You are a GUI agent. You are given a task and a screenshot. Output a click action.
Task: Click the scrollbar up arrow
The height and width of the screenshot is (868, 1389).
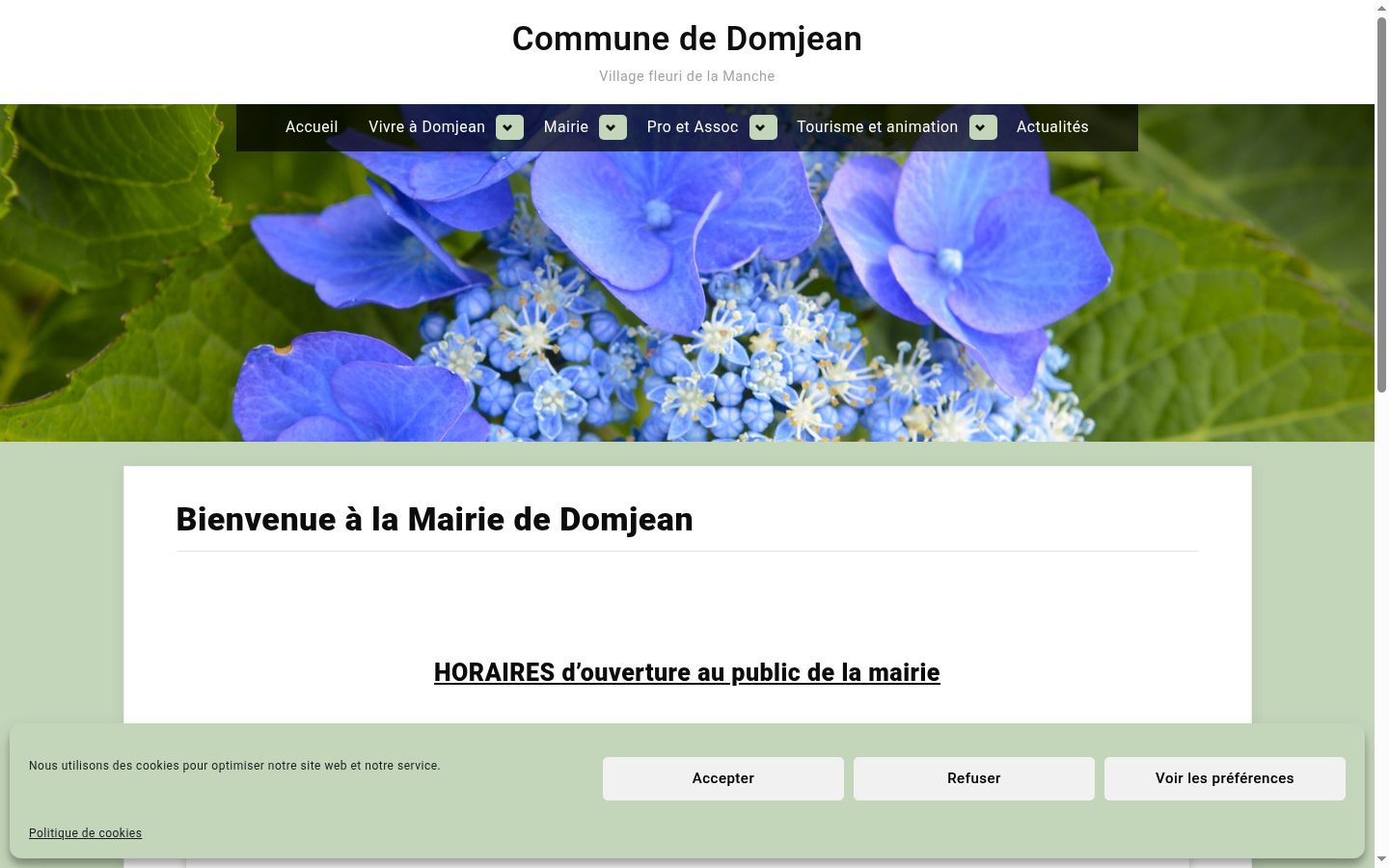point(1381,8)
